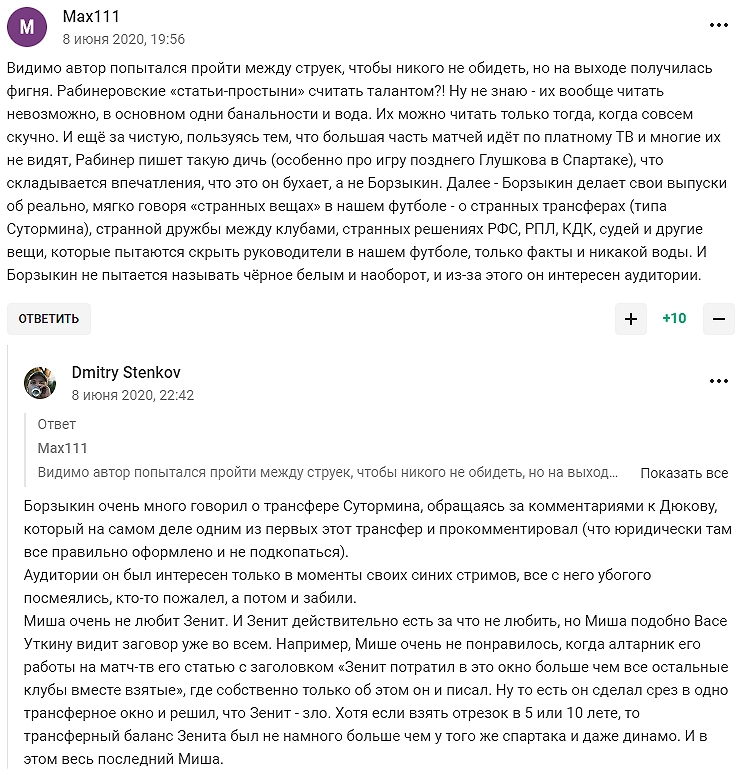Click the timestamp 8 июня 2020, 22:42
The width and height of the screenshot is (738, 769).
pyautogui.click(x=133, y=395)
